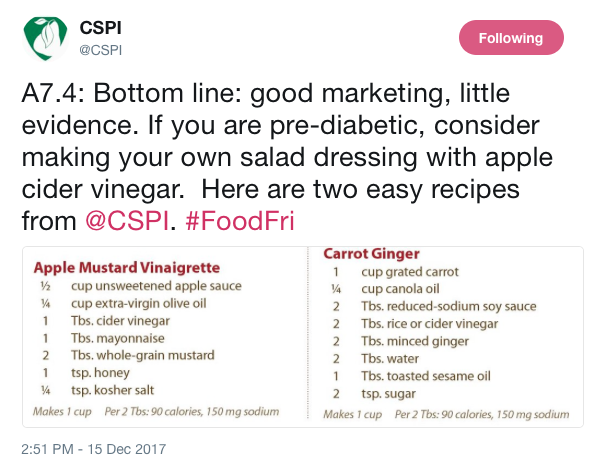Click the 'cup grated carrot' ingredient line
606x467 pixels.
pos(410,272)
